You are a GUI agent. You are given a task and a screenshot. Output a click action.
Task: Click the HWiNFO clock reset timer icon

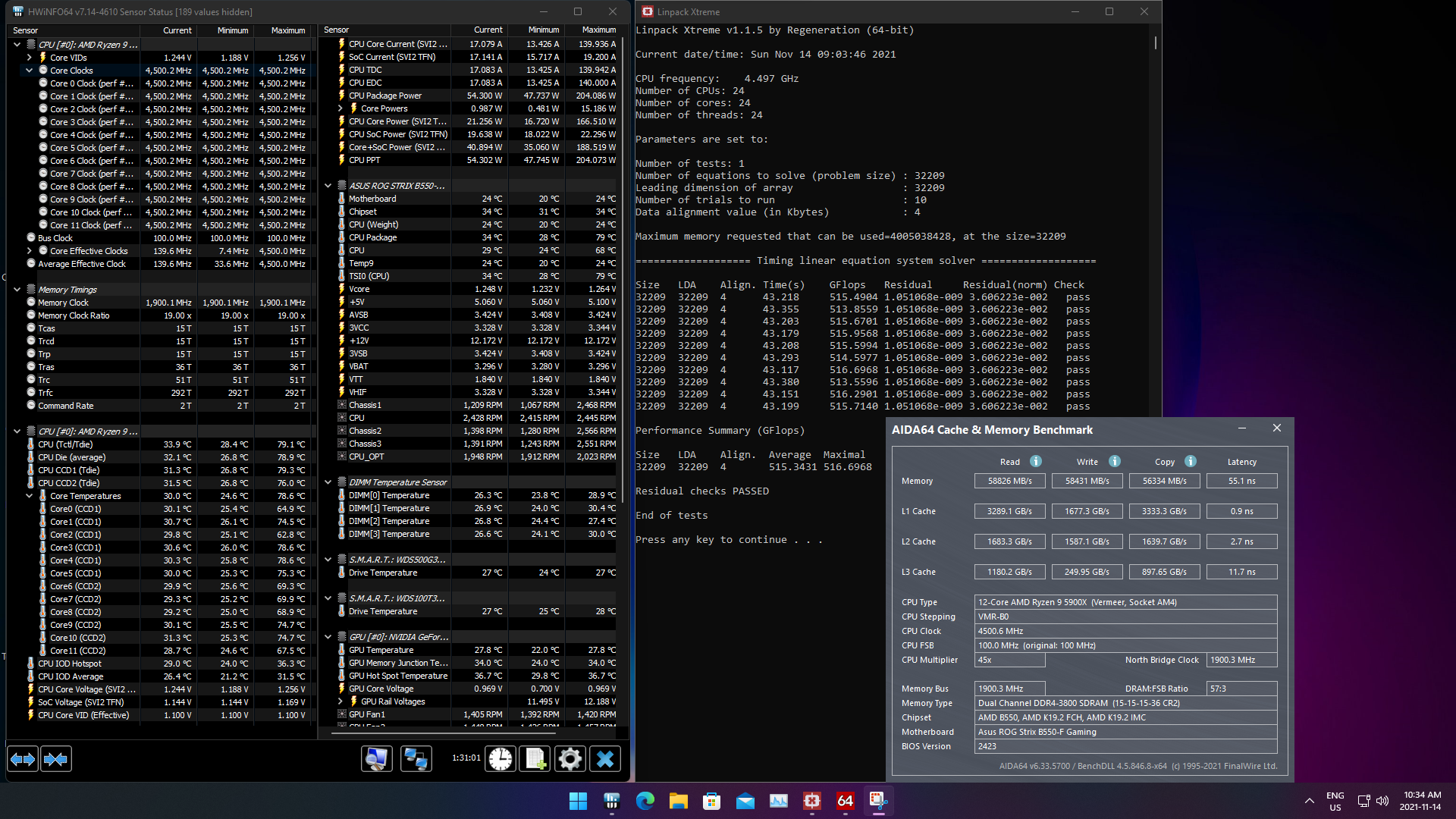pos(500,759)
